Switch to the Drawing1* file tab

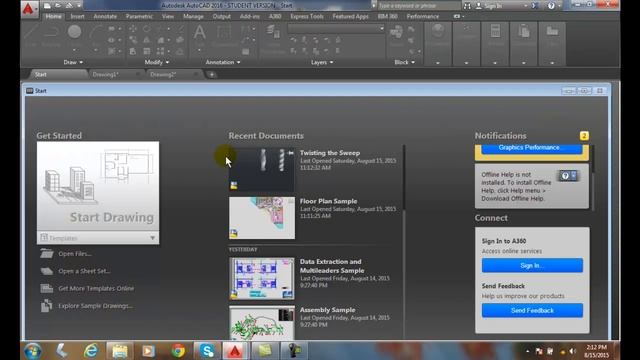pos(105,75)
